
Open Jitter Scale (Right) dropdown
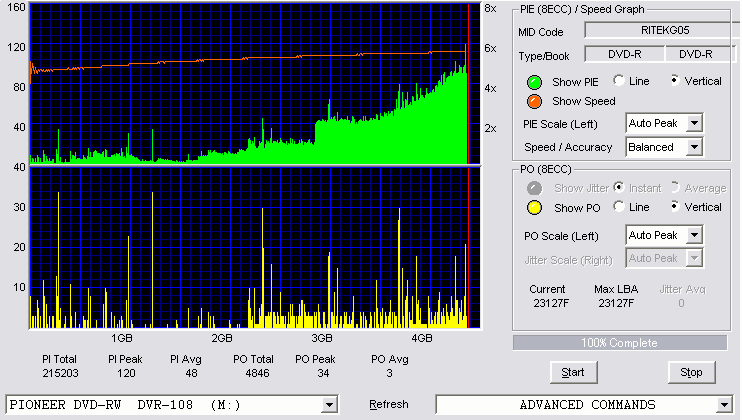694,258
